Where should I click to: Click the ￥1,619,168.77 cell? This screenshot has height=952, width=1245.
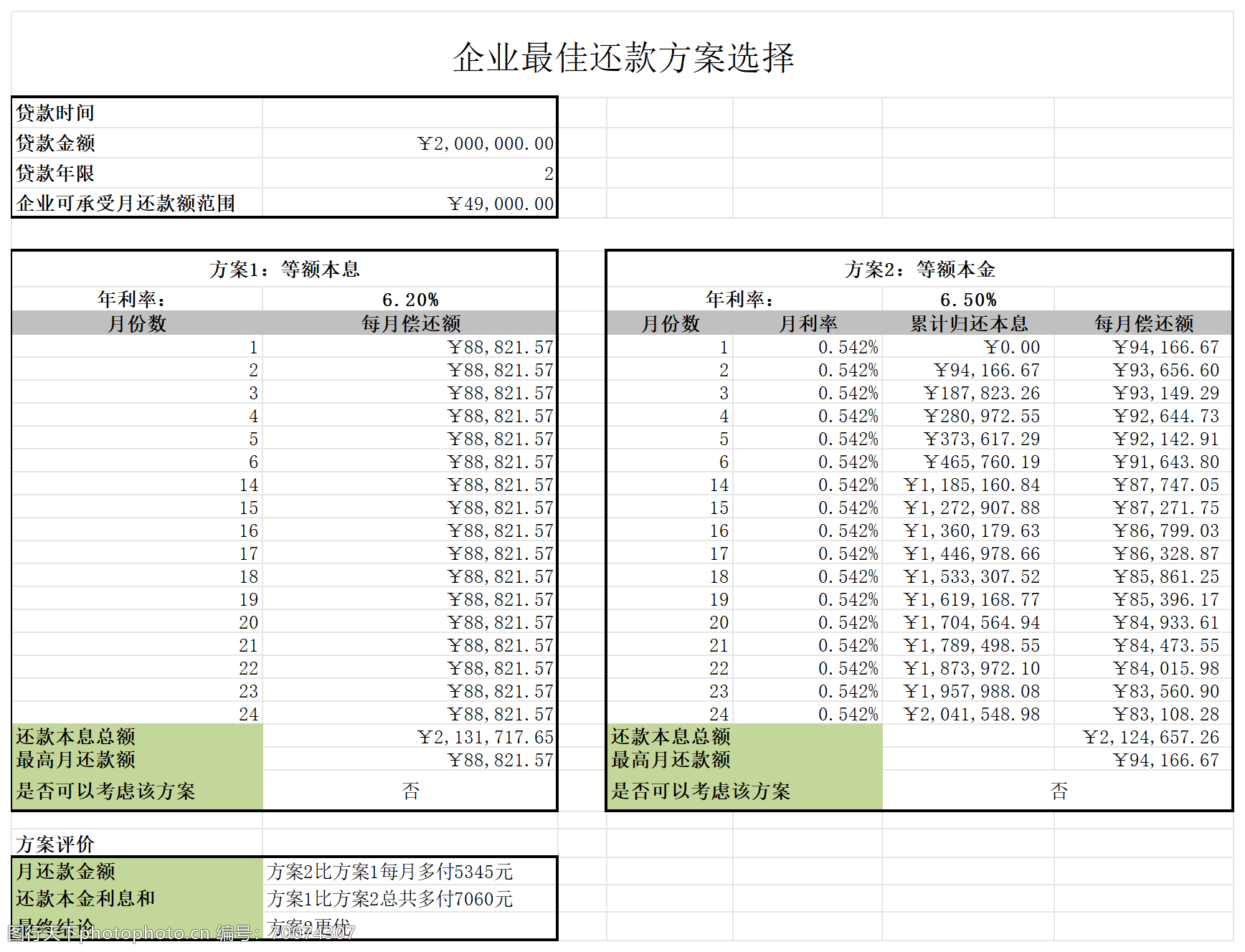[x=968, y=600]
